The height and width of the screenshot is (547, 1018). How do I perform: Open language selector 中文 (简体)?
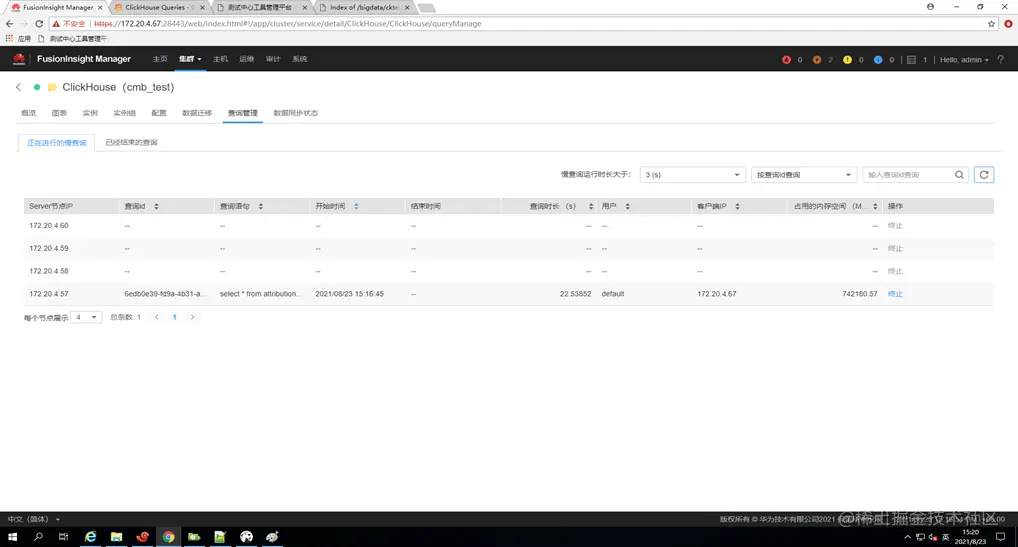click(34, 519)
